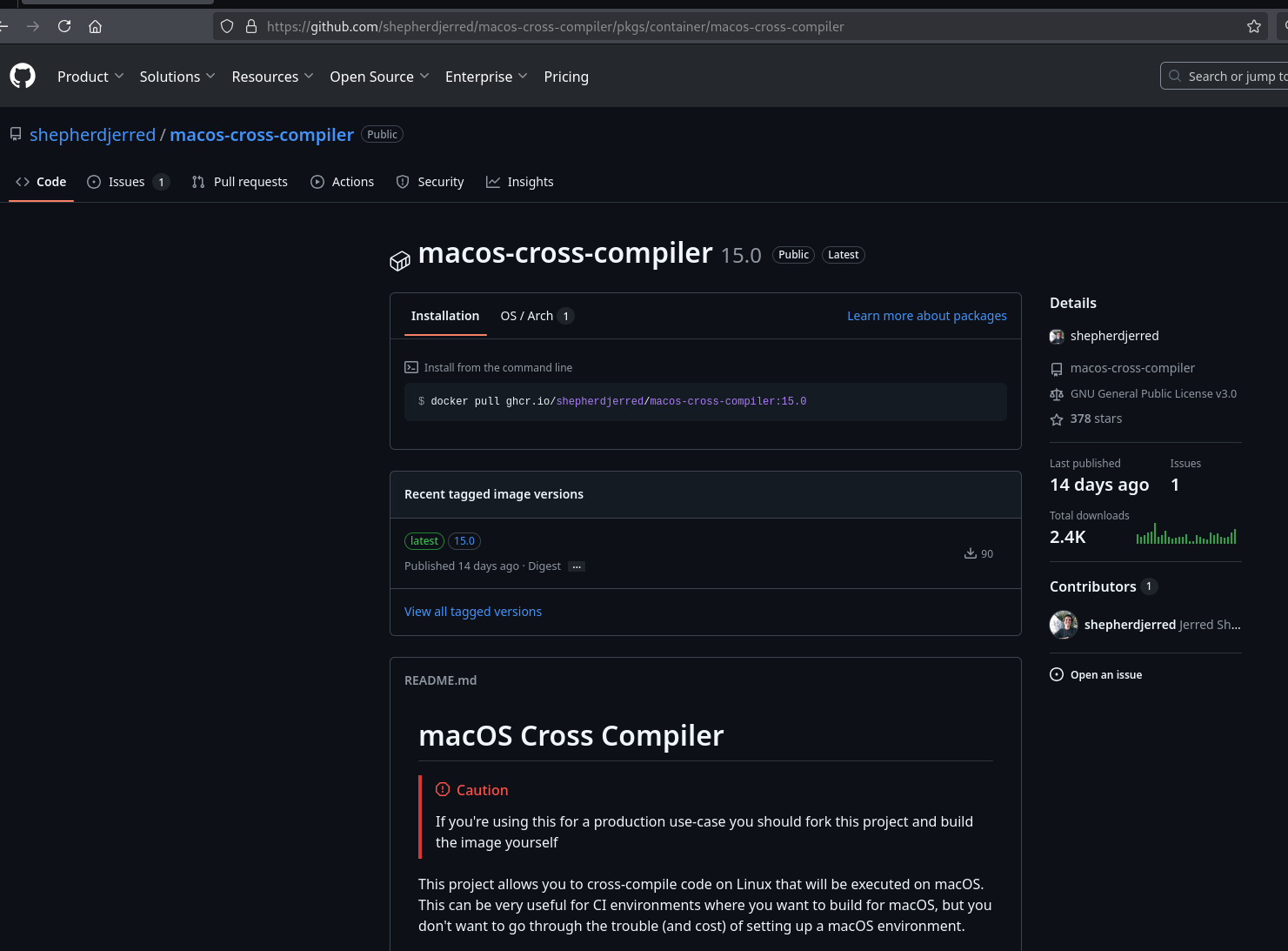Go to the Actions tab

(342, 182)
